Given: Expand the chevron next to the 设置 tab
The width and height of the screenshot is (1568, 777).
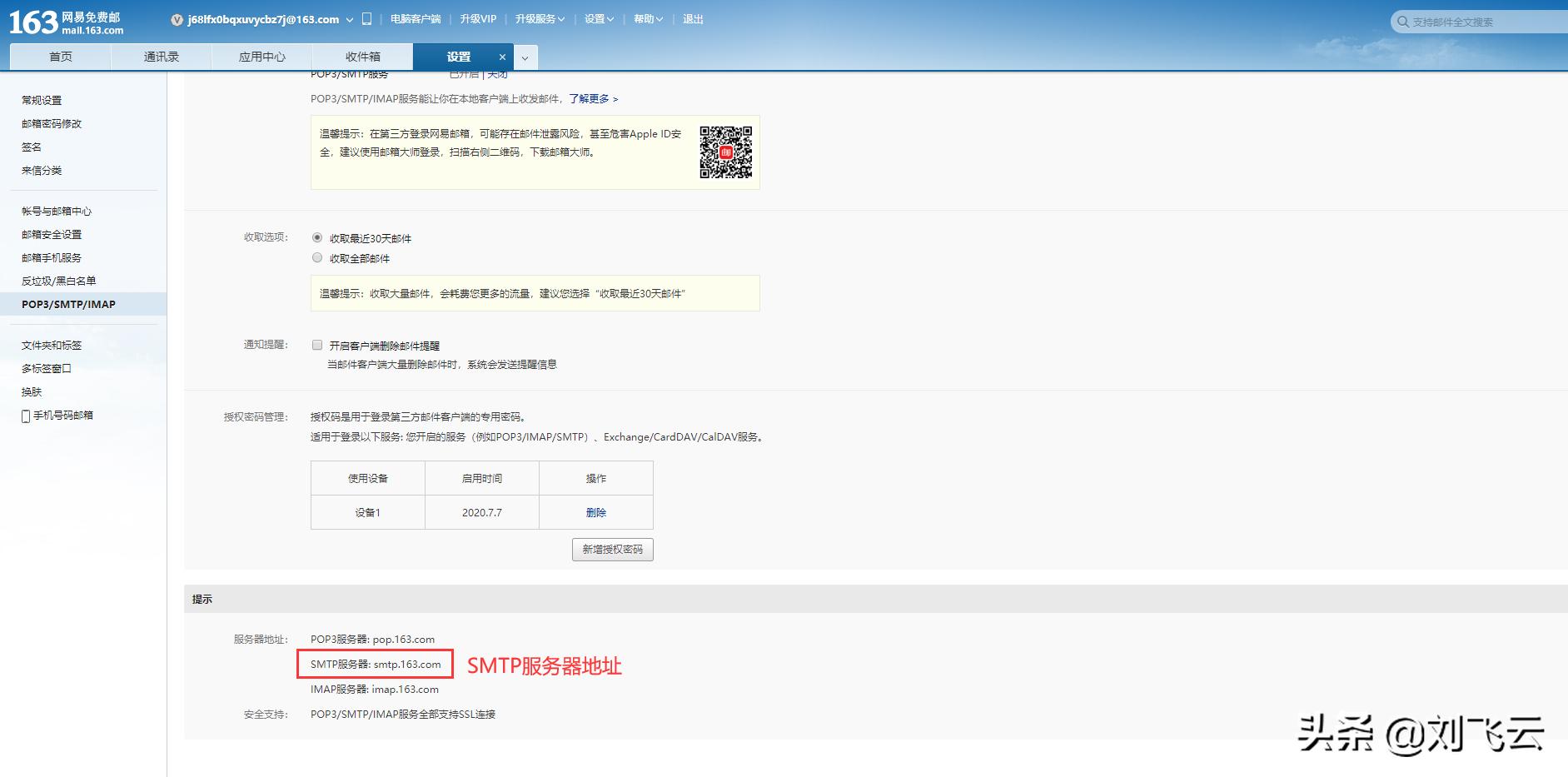Looking at the screenshot, I should point(524,59).
